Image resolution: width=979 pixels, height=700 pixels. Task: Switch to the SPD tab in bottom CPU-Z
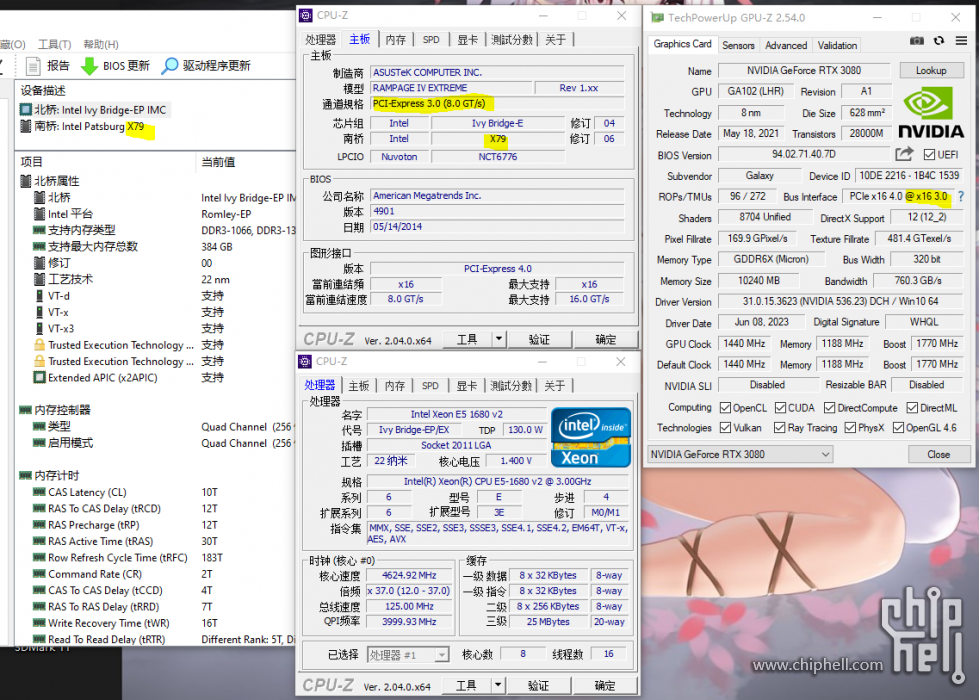click(x=430, y=386)
